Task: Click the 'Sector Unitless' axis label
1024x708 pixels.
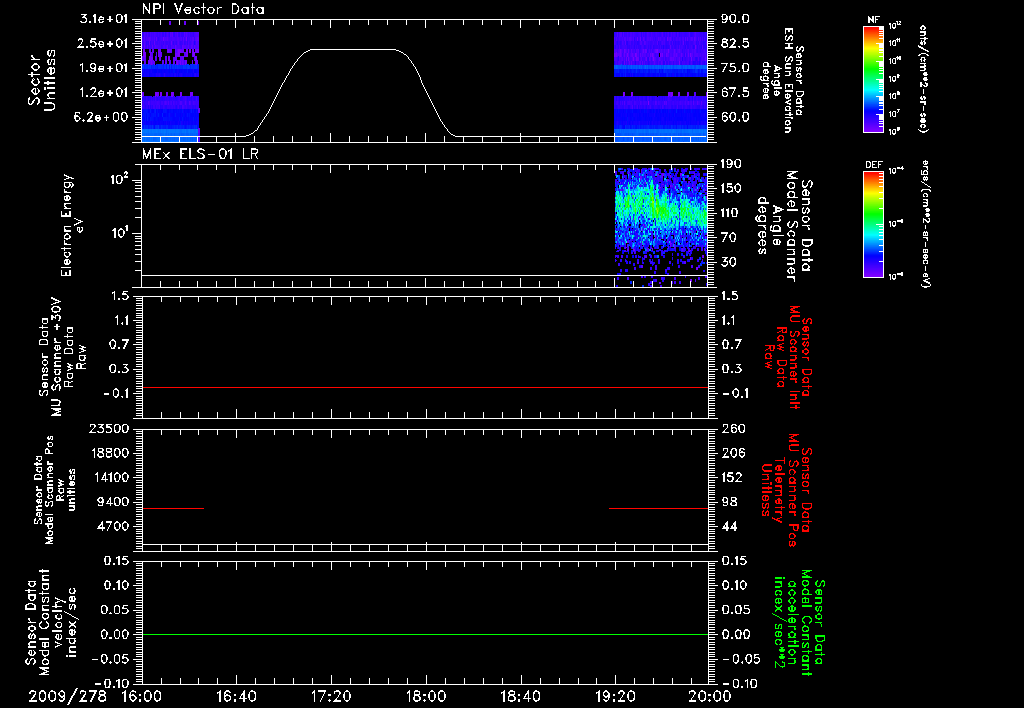Action: pos(42,80)
